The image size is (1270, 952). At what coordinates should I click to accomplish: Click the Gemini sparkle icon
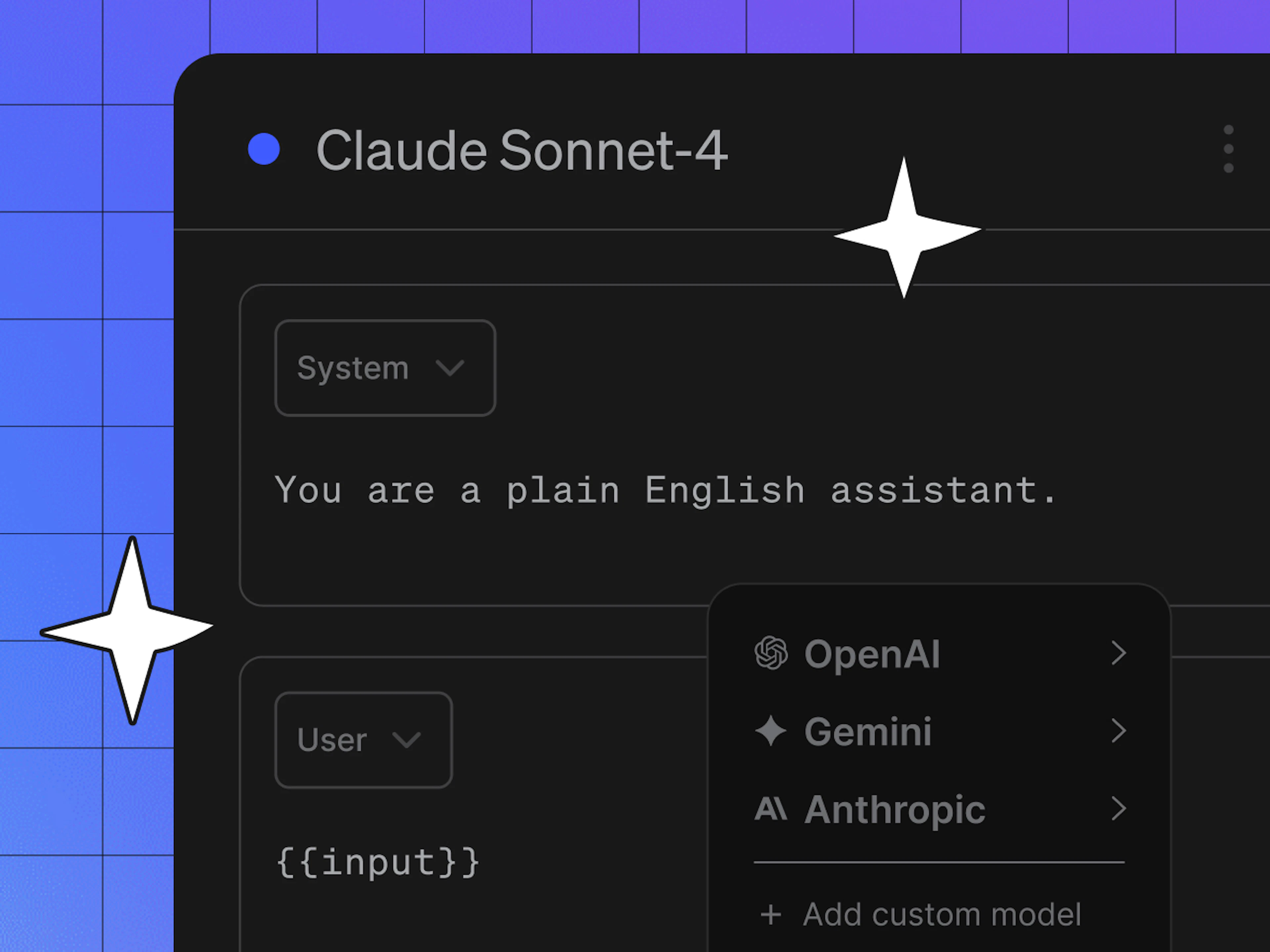(771, 731)
